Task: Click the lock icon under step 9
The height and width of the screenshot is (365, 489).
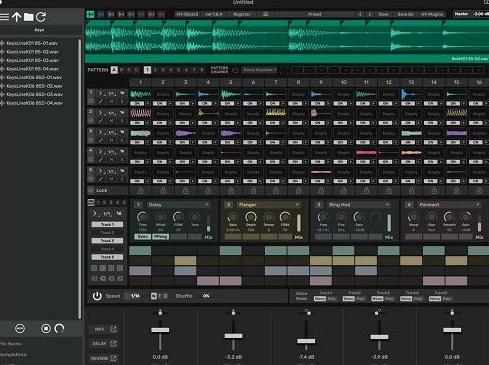Action: [321, 191]
